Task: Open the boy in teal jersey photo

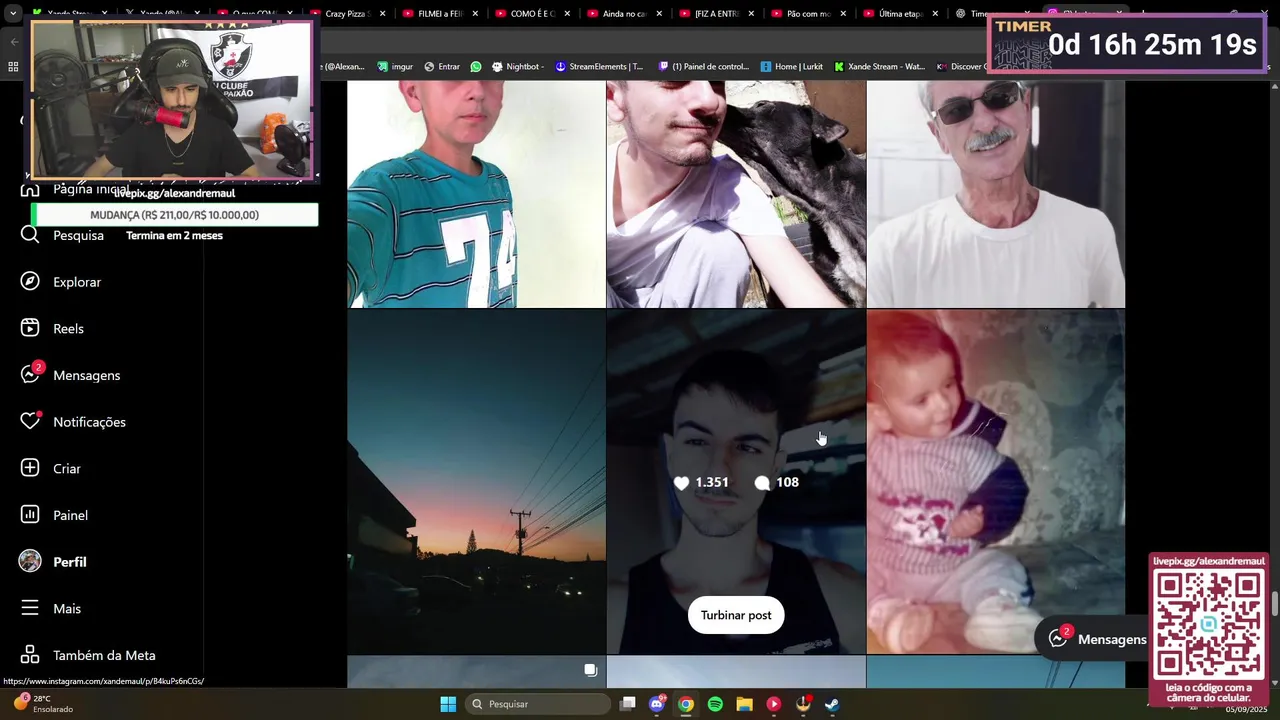Action: coord(476,194)
